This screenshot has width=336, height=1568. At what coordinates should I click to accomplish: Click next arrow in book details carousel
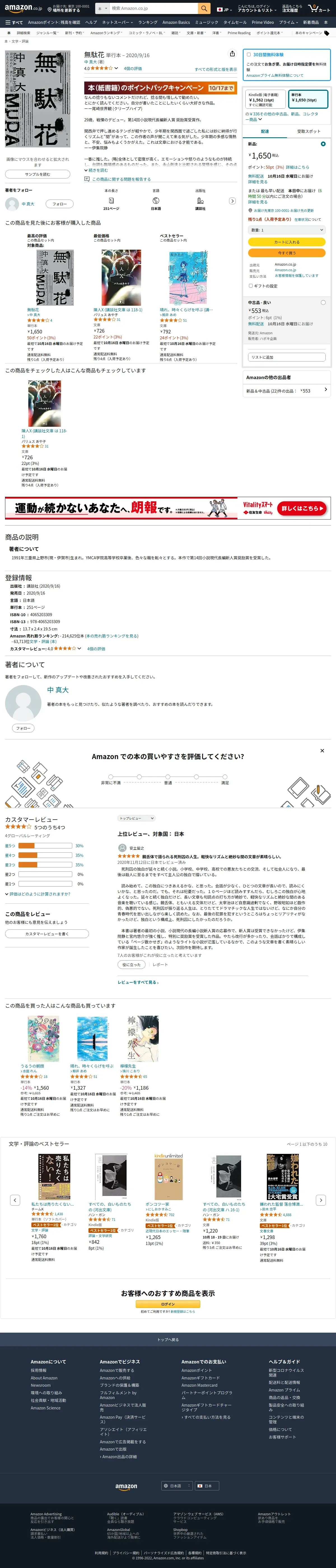coord(232,201)
